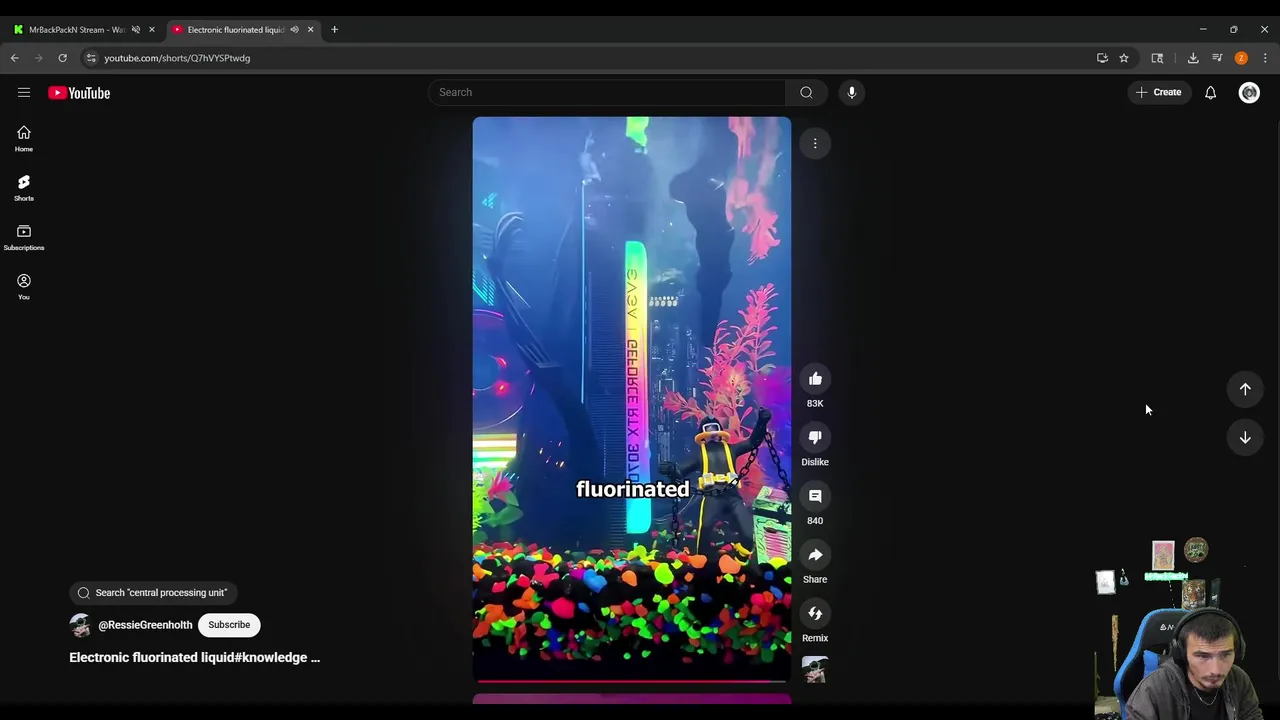Image resolution: width=1280 pixels, height=720 pixels.
Task: Click the Create button
Action: point(1158,92)
